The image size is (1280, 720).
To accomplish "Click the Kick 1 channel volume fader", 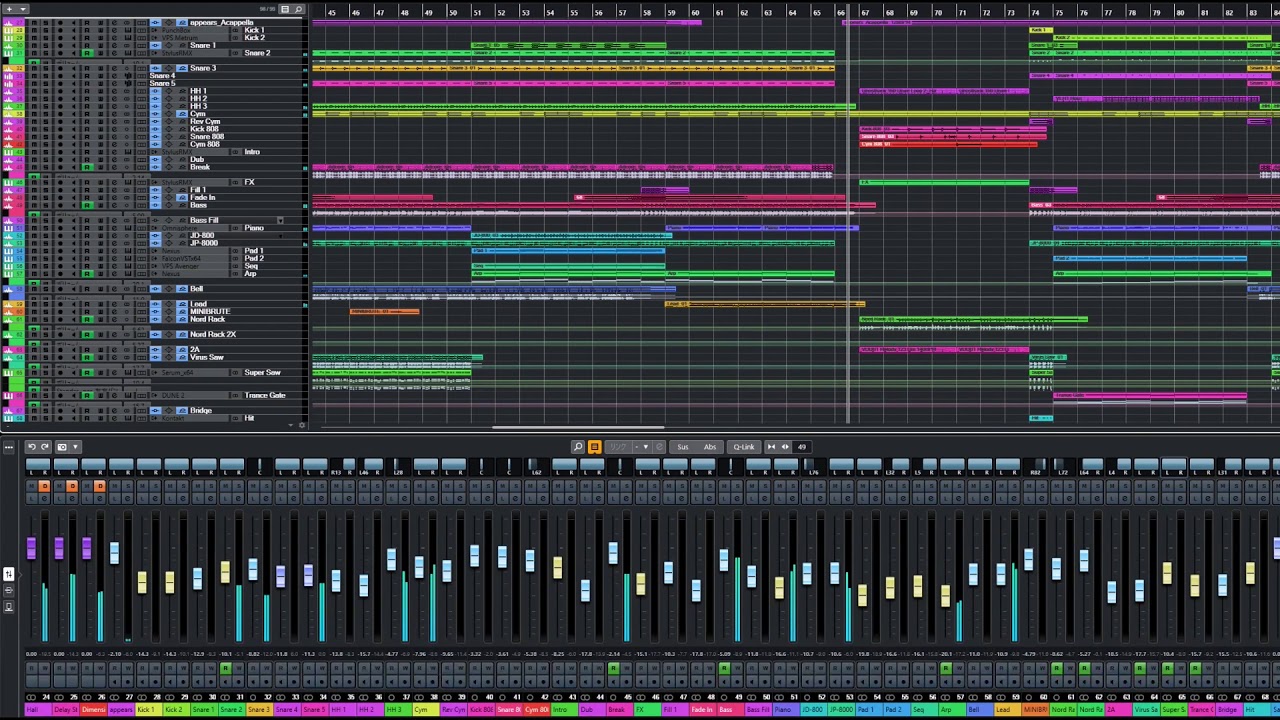I will (142, 582).
